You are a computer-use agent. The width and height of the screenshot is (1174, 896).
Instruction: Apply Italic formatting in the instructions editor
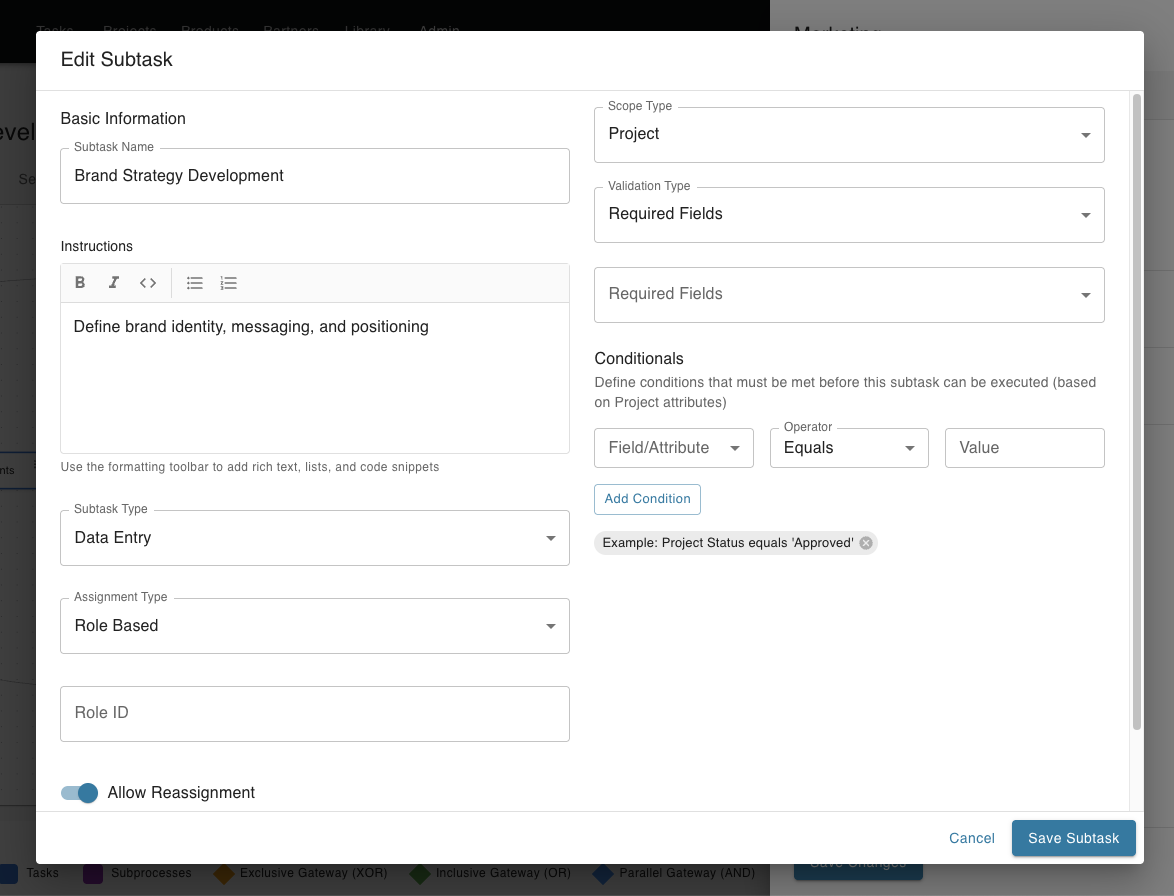point(114,282)
